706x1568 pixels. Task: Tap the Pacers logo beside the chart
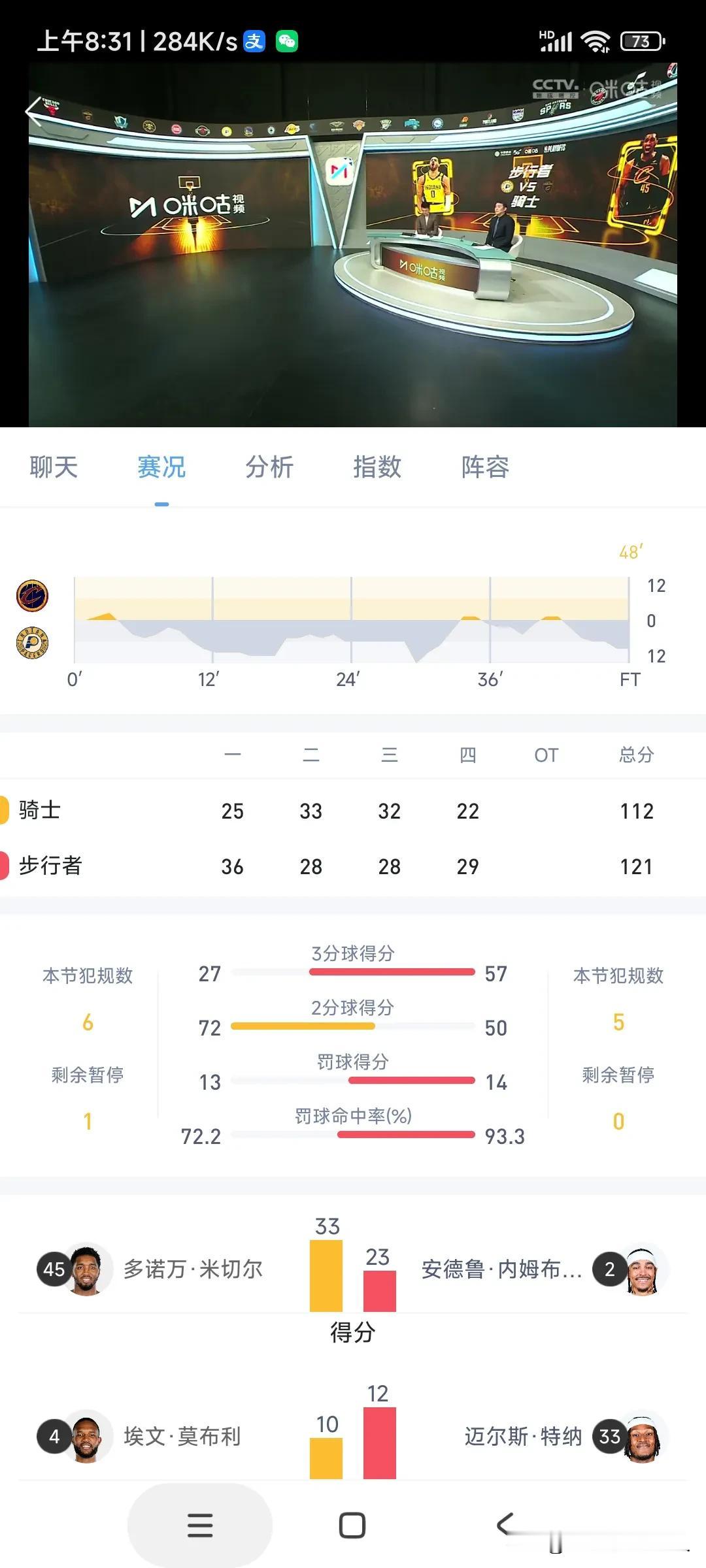tap(32, 643)
